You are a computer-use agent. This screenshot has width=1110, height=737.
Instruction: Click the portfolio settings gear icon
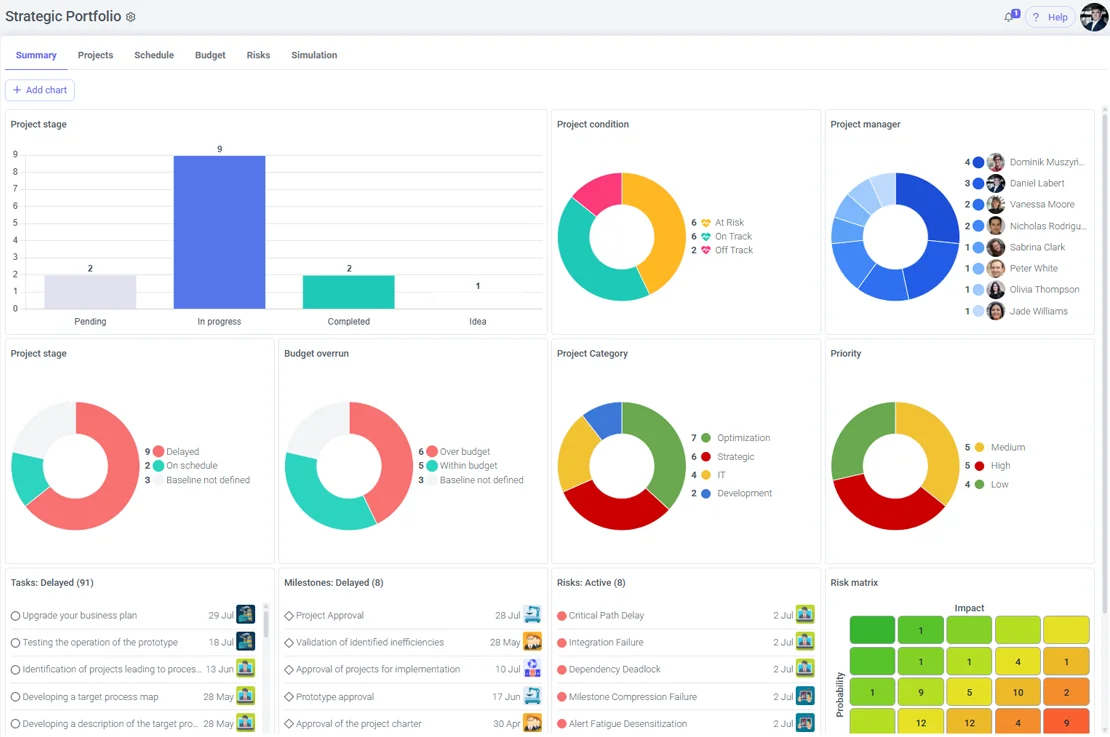pos(131,17)
